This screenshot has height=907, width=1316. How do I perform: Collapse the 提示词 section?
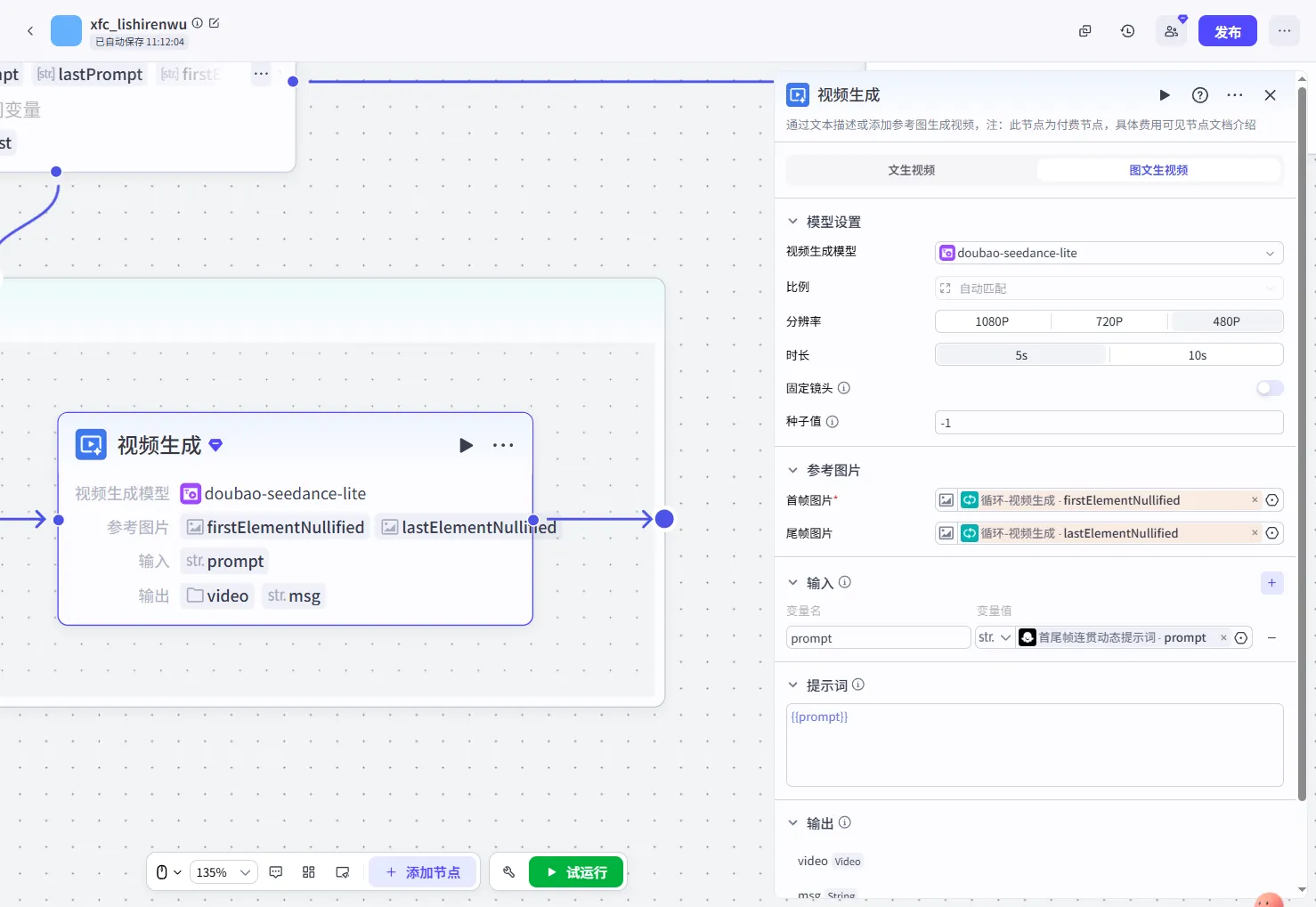point(792,685)
